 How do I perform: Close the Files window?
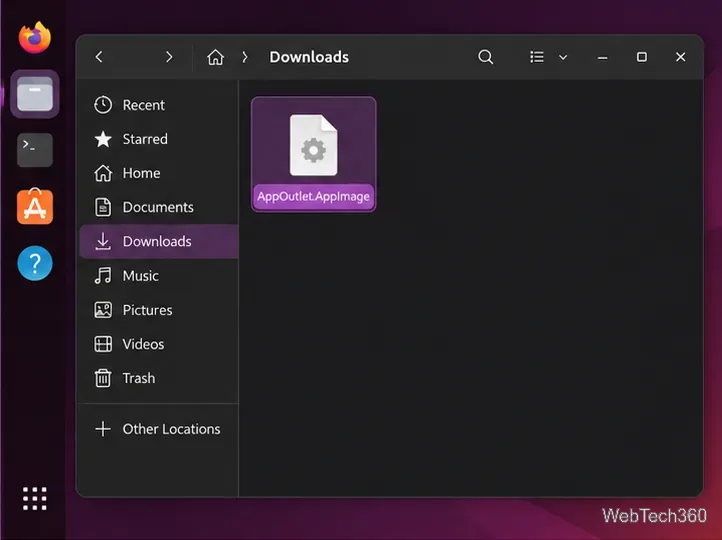680,57
